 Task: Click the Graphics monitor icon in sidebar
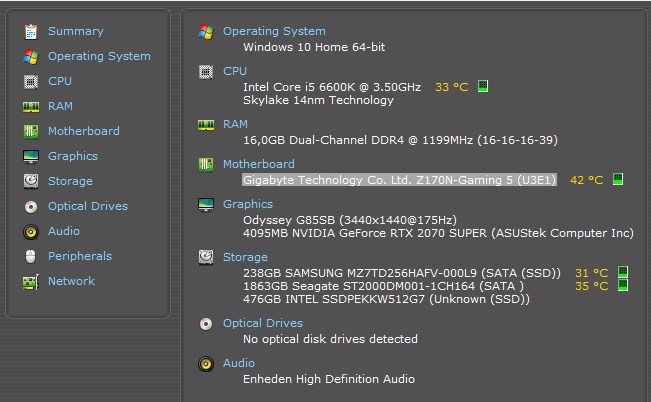click(x=31, y=157)
